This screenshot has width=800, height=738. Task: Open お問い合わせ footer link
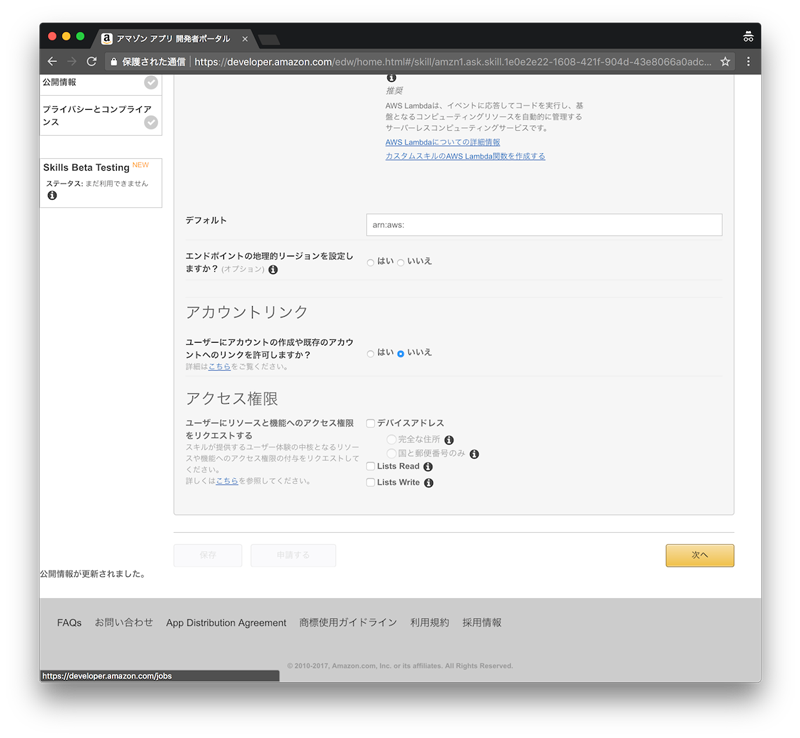(123, 623)
